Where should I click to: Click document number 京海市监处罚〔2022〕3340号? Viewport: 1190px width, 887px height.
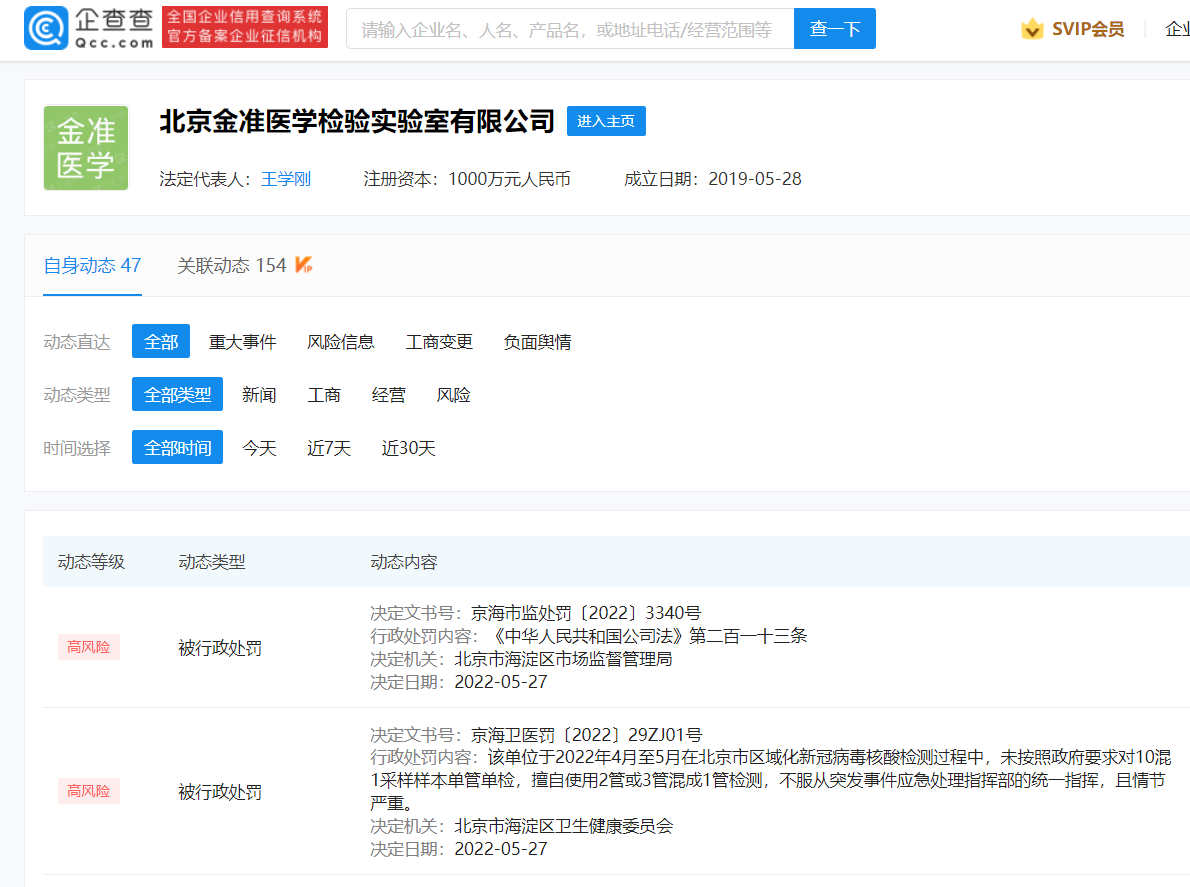tap(586, 613)
